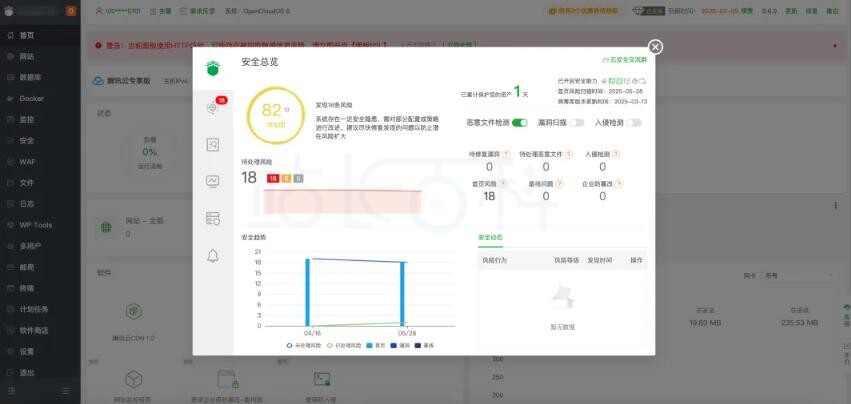The height and width of the screenshot is (404, 851).
Task: Click the 腾讯云专享版 label in background
Action: coord(129,81)
